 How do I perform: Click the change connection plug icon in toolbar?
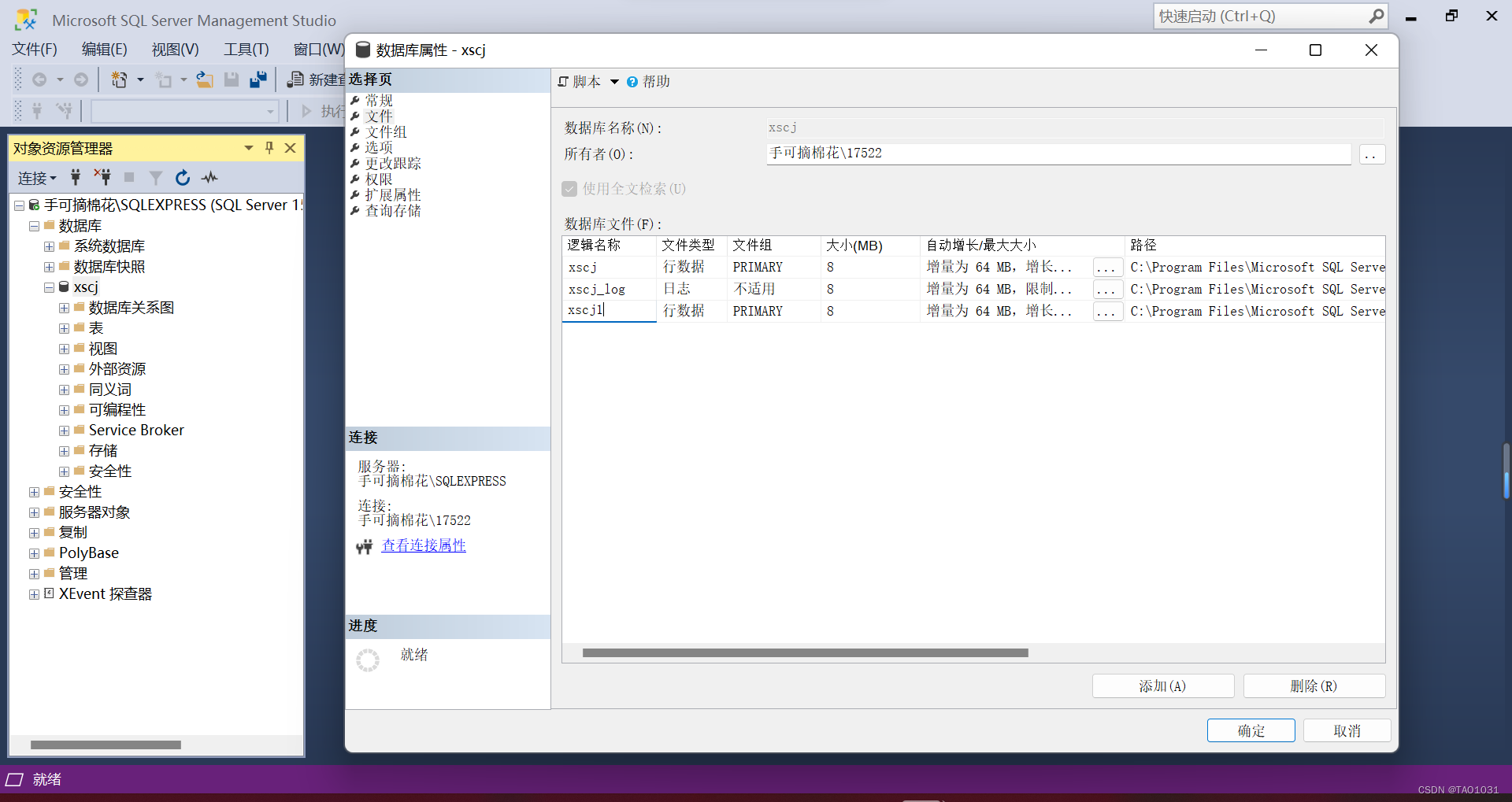(x=63, y=111)
